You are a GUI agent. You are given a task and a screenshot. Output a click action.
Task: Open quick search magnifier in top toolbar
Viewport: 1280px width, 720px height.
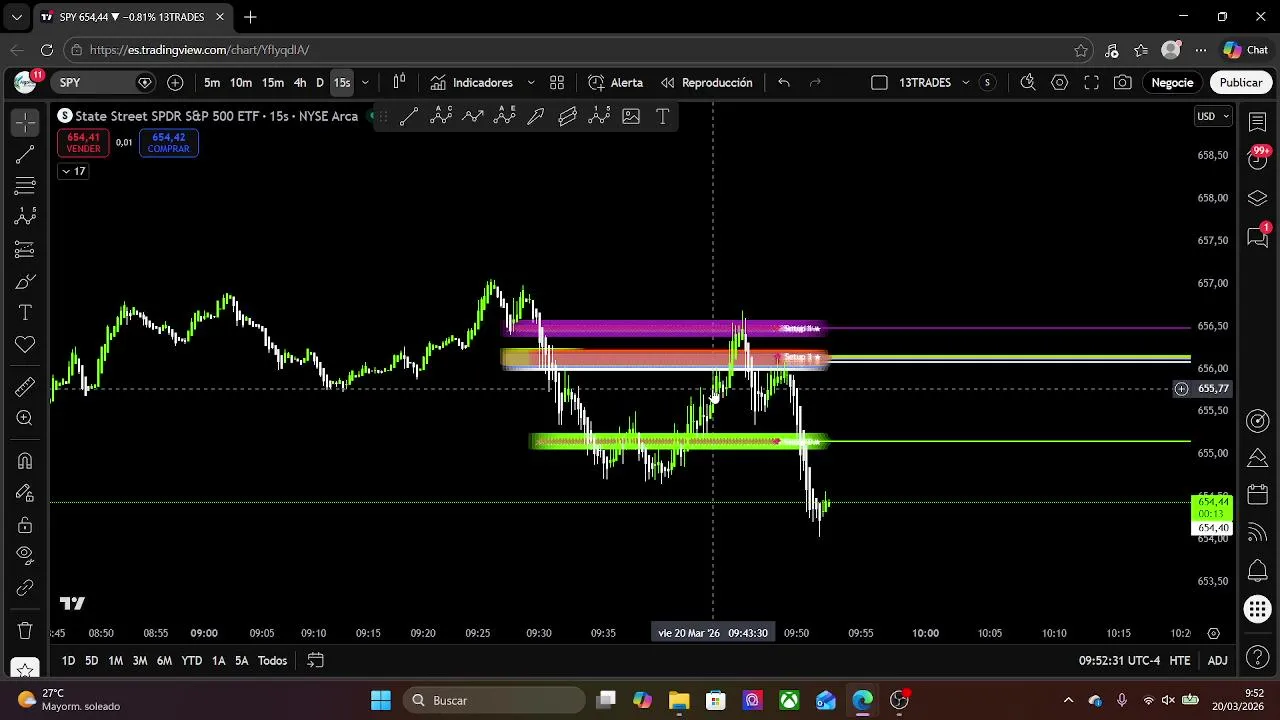[1027, 83]
